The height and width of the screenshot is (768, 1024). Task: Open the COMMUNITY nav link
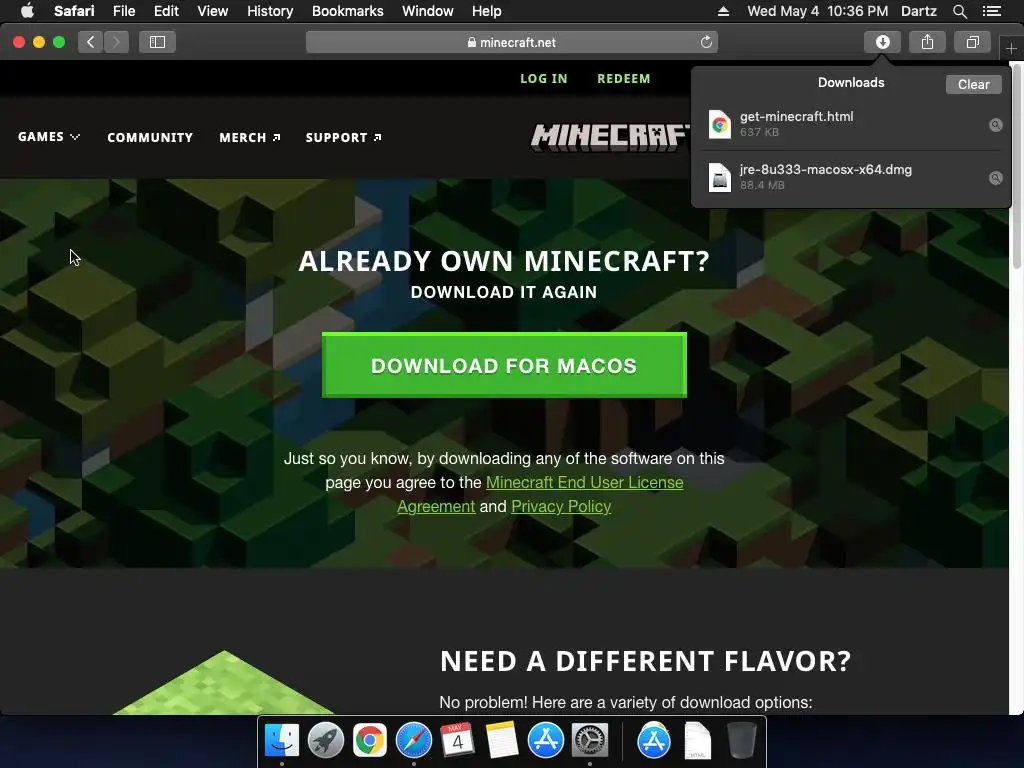click(150, 137)
